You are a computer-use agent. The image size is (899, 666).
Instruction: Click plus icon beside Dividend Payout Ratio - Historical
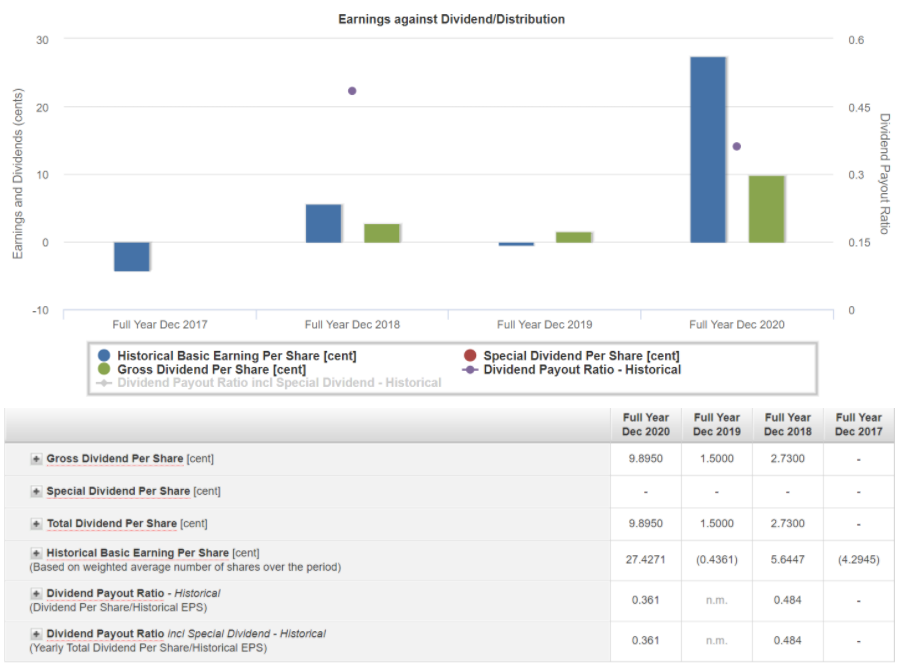tap(36, 594)
